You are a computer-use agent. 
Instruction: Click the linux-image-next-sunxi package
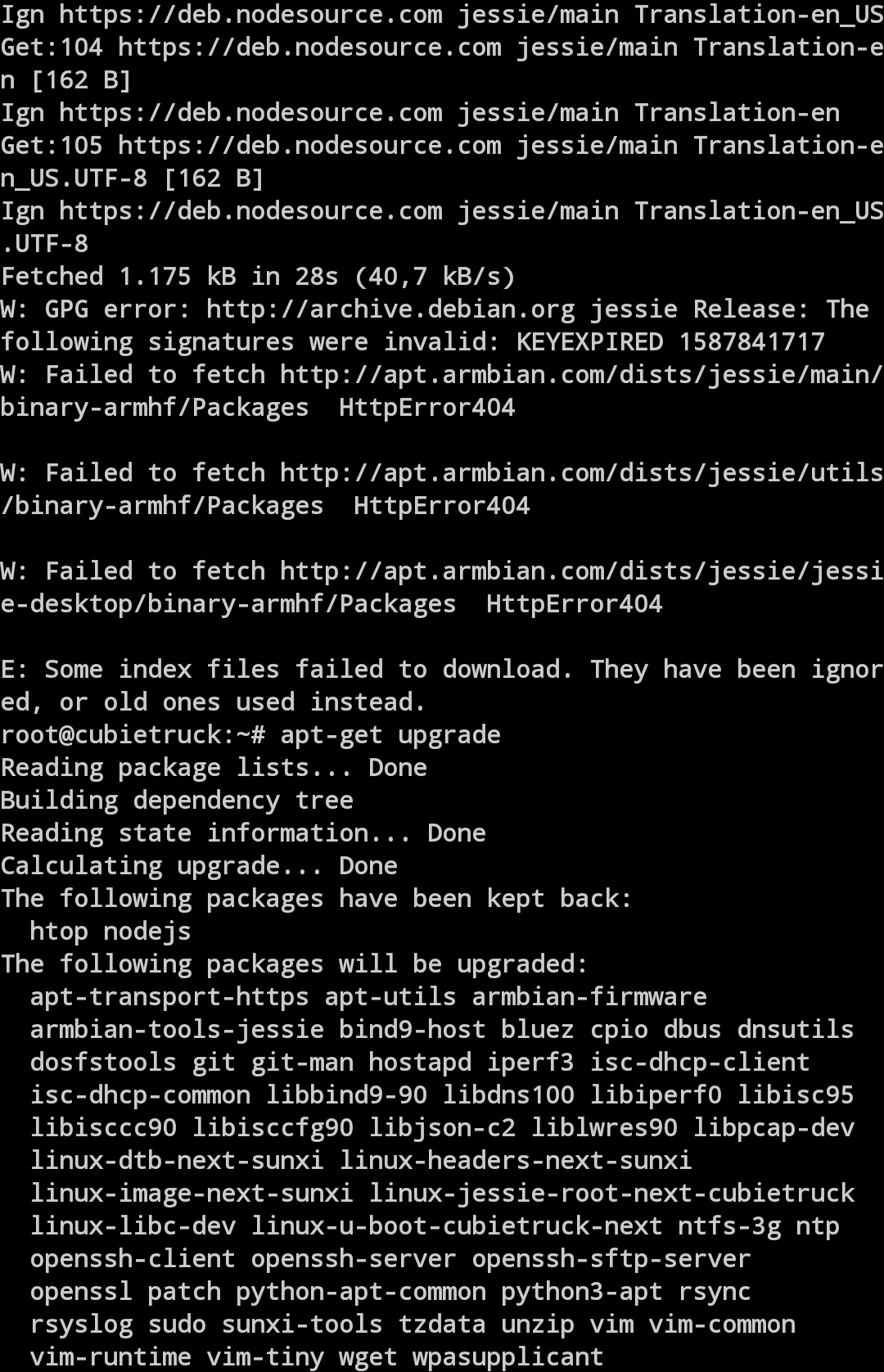click(192, 1194)
